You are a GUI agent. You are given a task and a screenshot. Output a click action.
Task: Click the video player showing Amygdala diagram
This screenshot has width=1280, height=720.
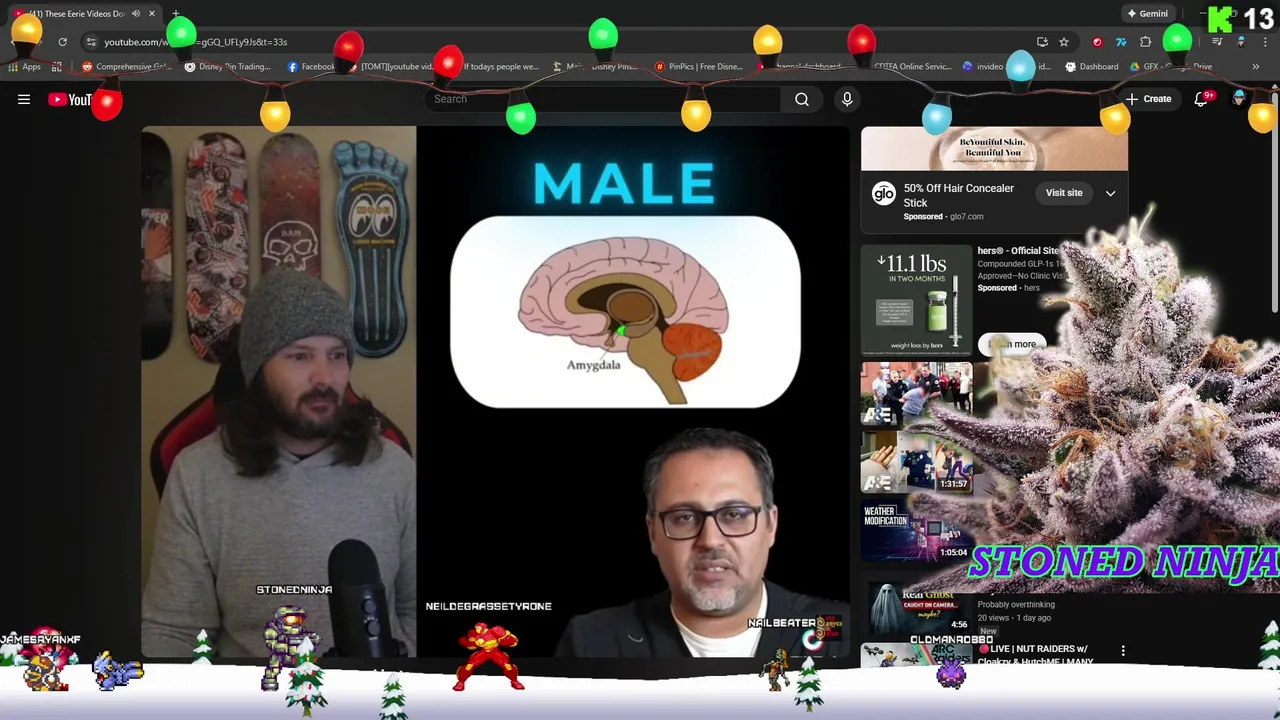click(495, 391)
